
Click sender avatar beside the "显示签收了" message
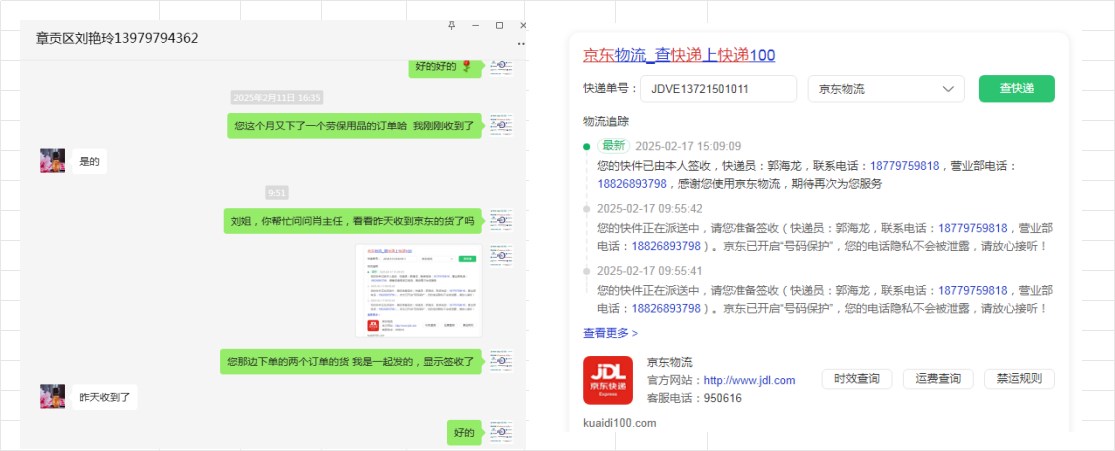click(501, 361)
